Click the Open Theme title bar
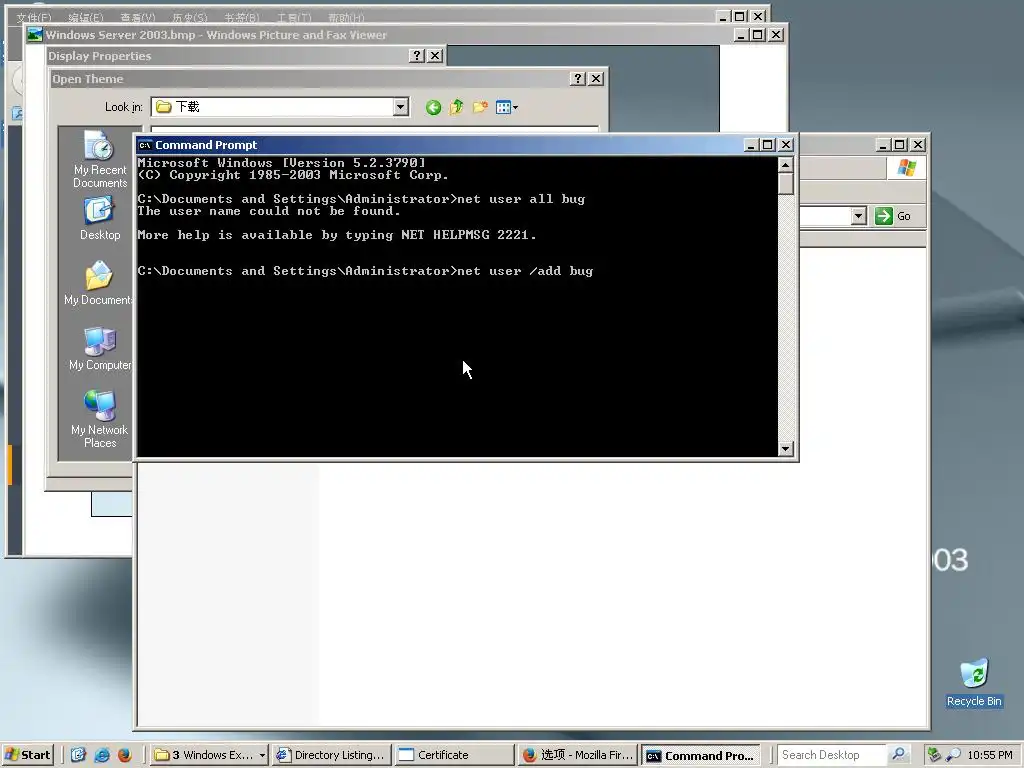 328,78
